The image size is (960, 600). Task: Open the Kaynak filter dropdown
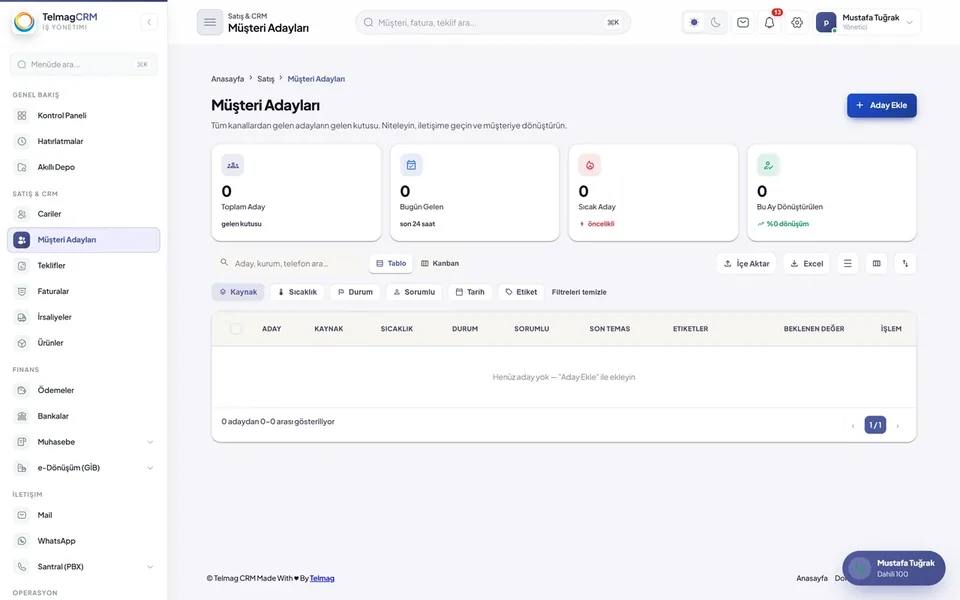click(x=238, y=292)
